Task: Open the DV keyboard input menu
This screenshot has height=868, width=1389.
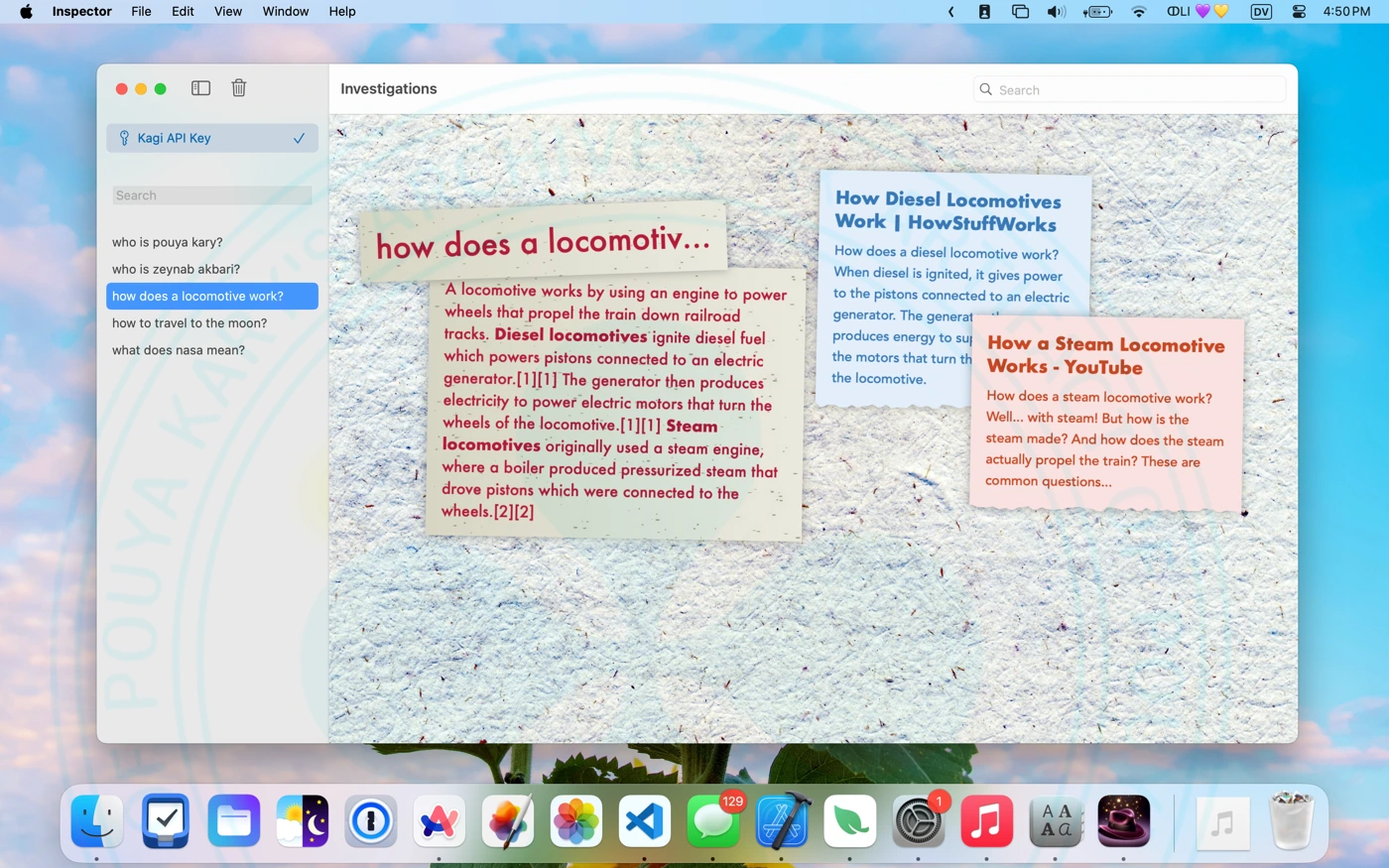Action: pyautogui.click(x=1261, y=12)
